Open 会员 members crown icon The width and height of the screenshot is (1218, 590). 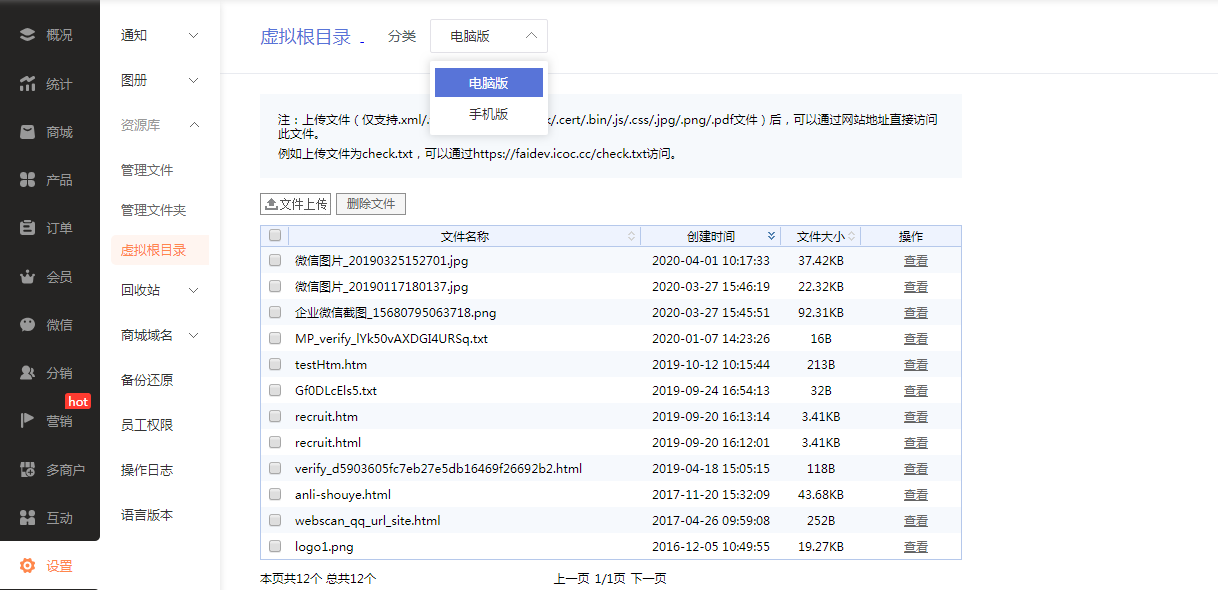pos(28,277)
